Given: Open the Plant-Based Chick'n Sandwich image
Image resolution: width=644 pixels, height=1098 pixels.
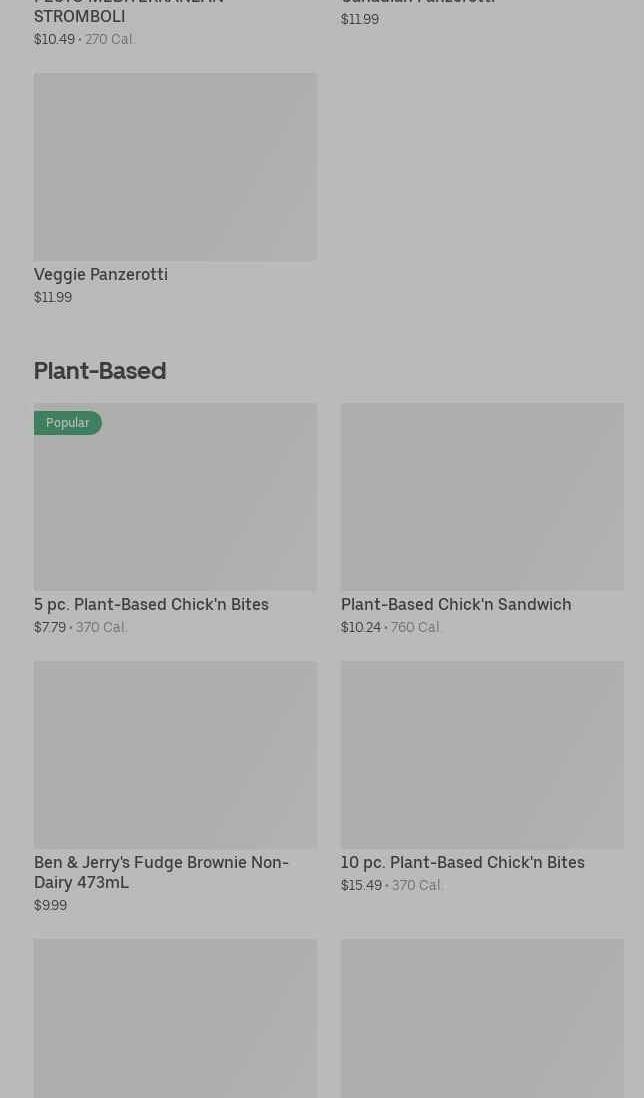Looking at the screenshot, I should pyautogui.click(x=482, y=497).
